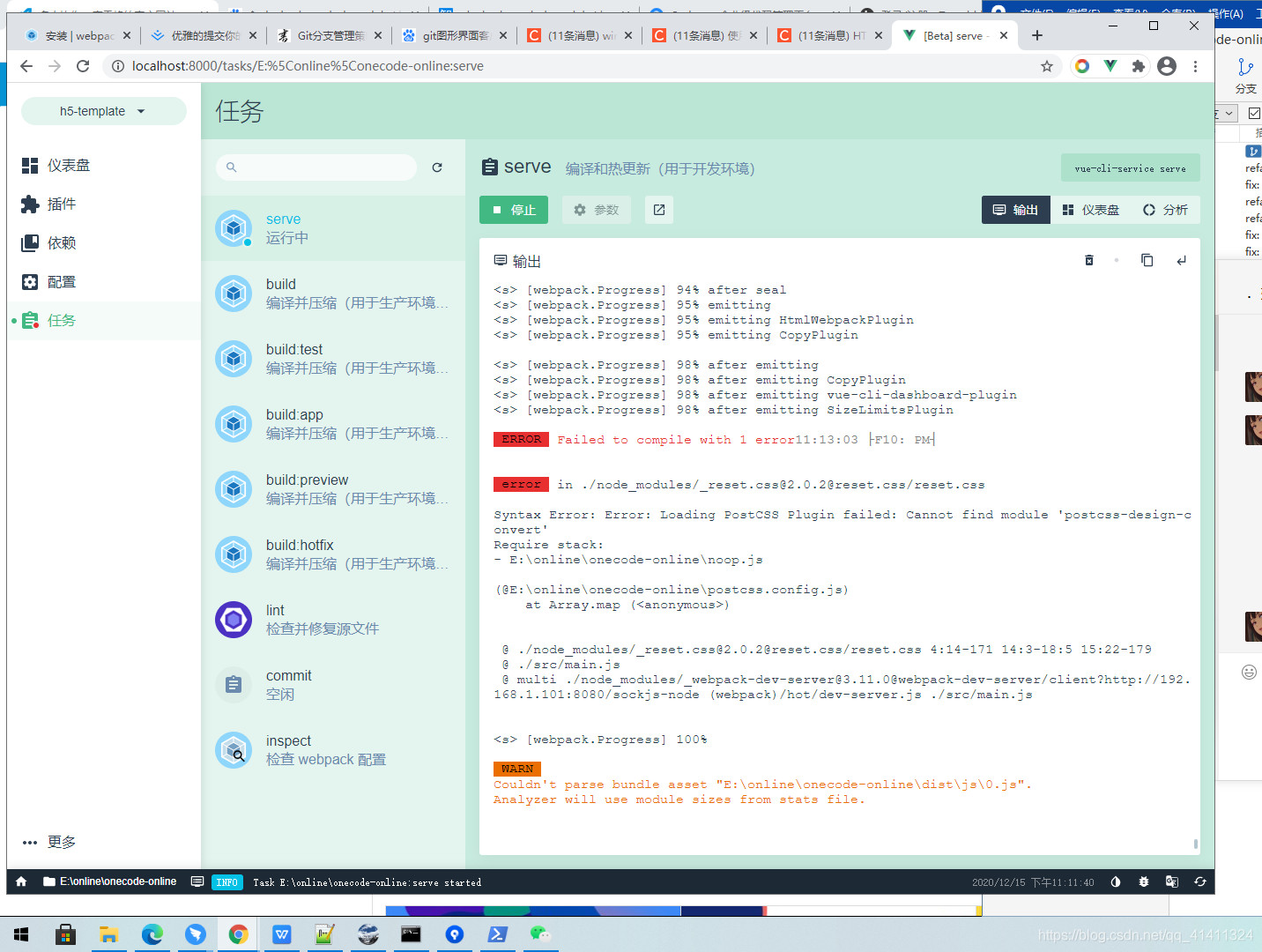Image resolution: width=1262 pixels, height=952 pixels.
Task: Open a new browser tab
Action: (x=1037, y=35)
